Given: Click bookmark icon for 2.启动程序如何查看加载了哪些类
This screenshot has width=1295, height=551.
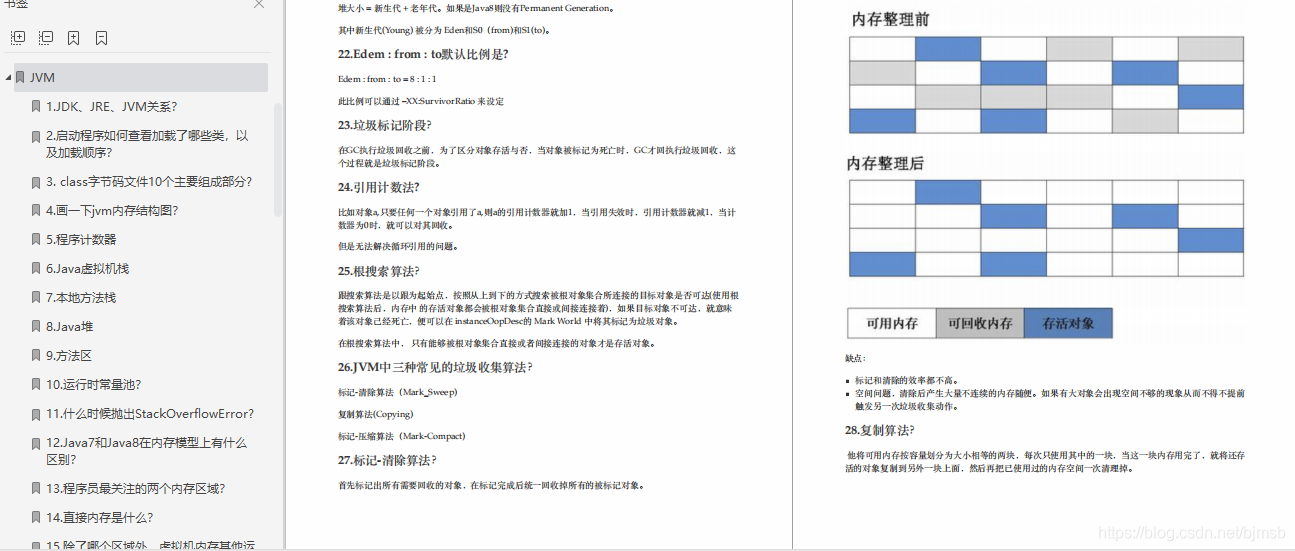Looking at the screenshot, I should (x=36, y=135).
